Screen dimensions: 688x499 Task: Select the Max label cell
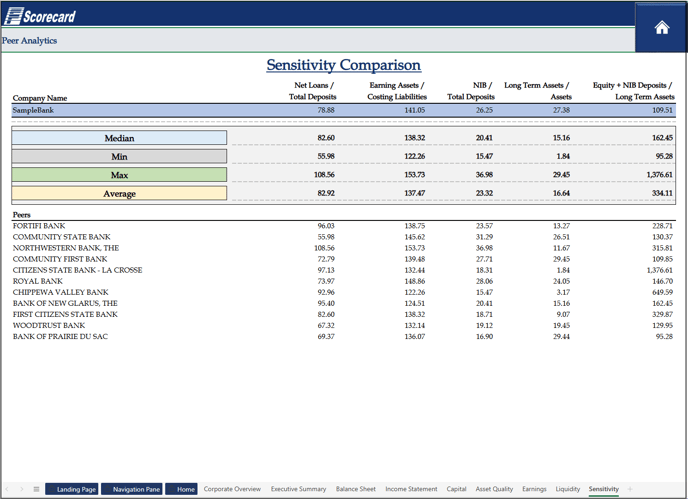coord(119,175)
